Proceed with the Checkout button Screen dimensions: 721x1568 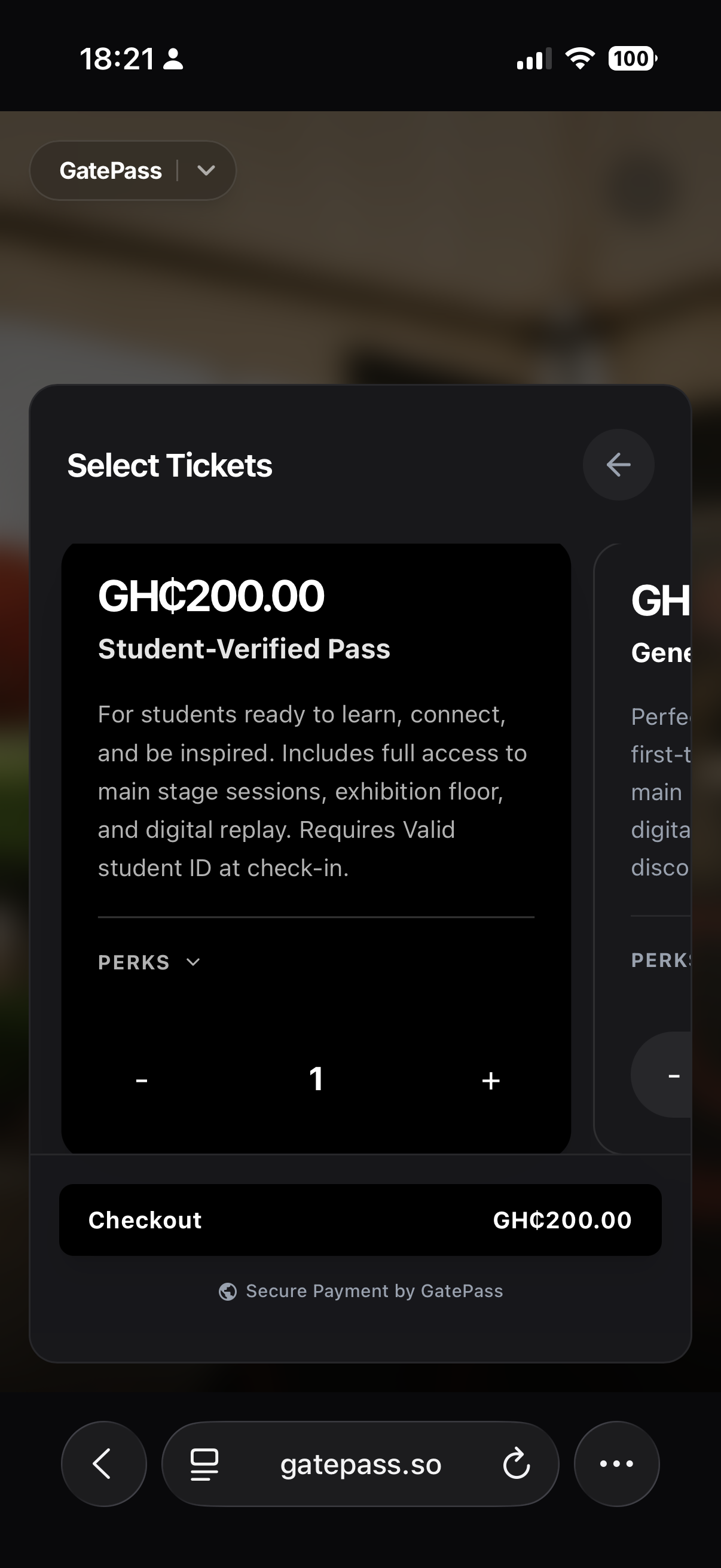tap(360, 1220)
